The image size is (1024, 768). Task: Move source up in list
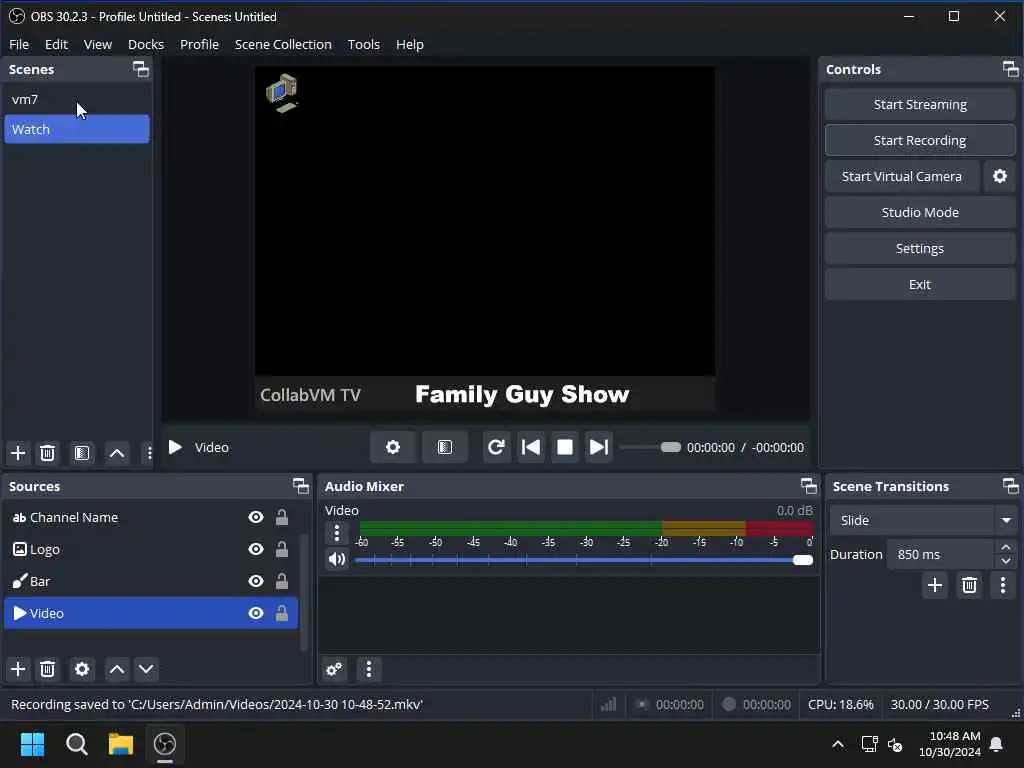[117, 669]
